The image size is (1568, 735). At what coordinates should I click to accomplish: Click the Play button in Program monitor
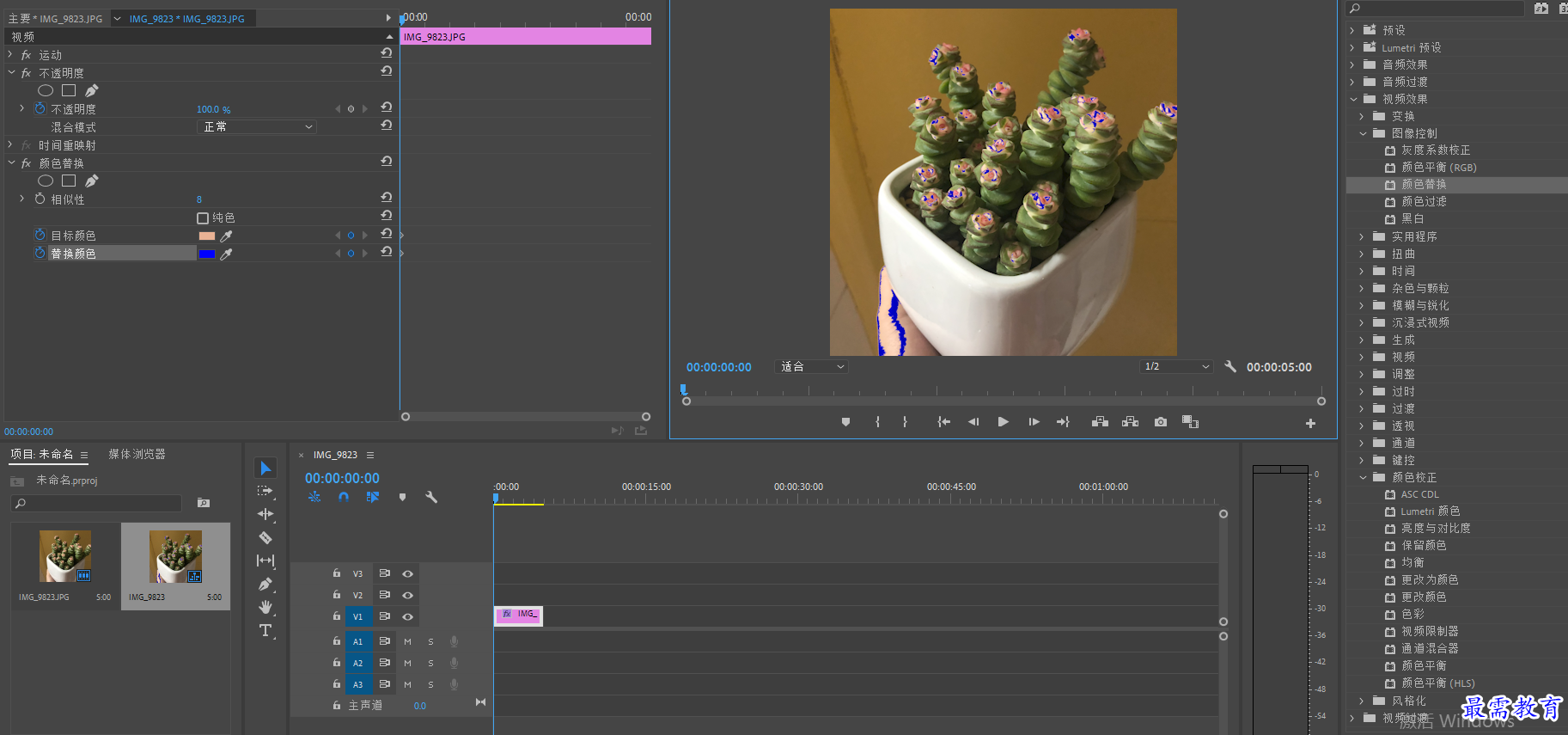[1003, 422]
